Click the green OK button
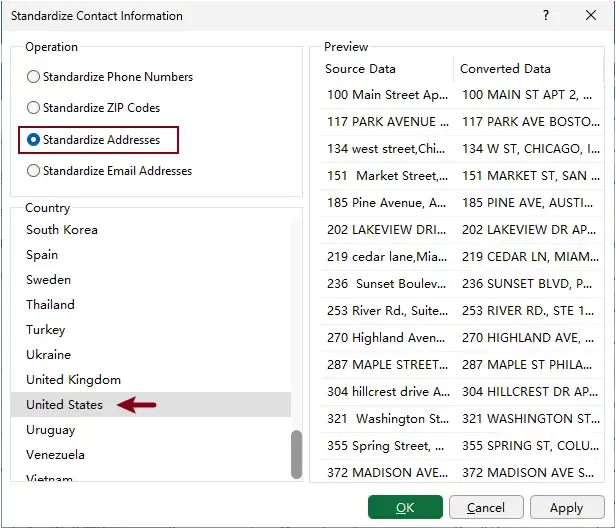Screen dimensions: 616x529 [405, 507]
